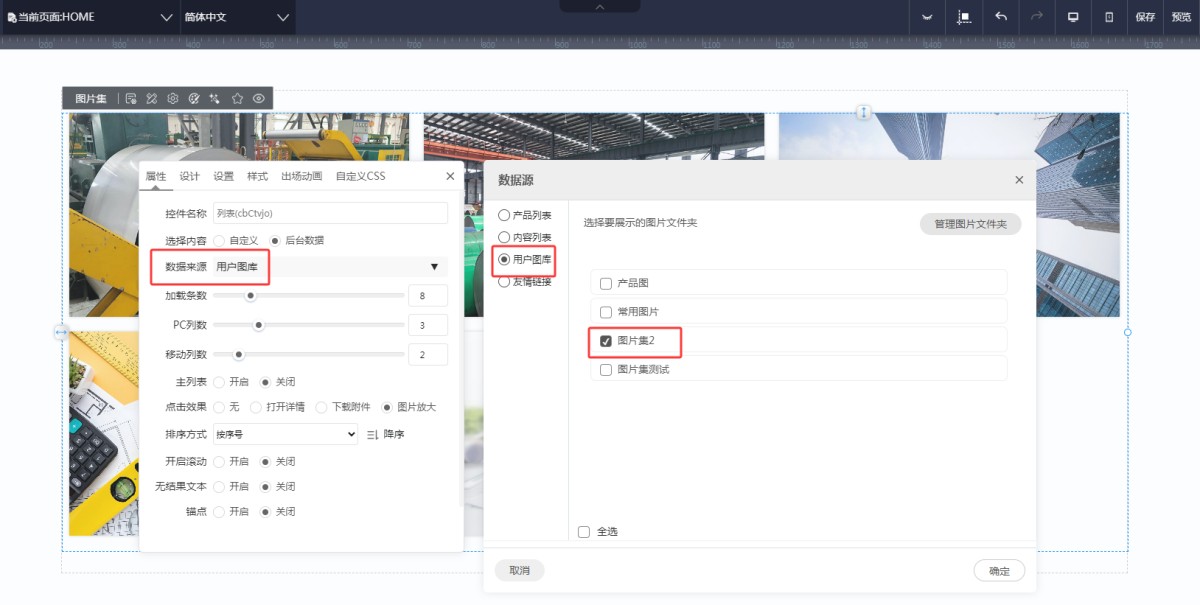Open 管理图片文件夹 button
The width and height of the screenshot is (1200, 605).
click(970, 224)
